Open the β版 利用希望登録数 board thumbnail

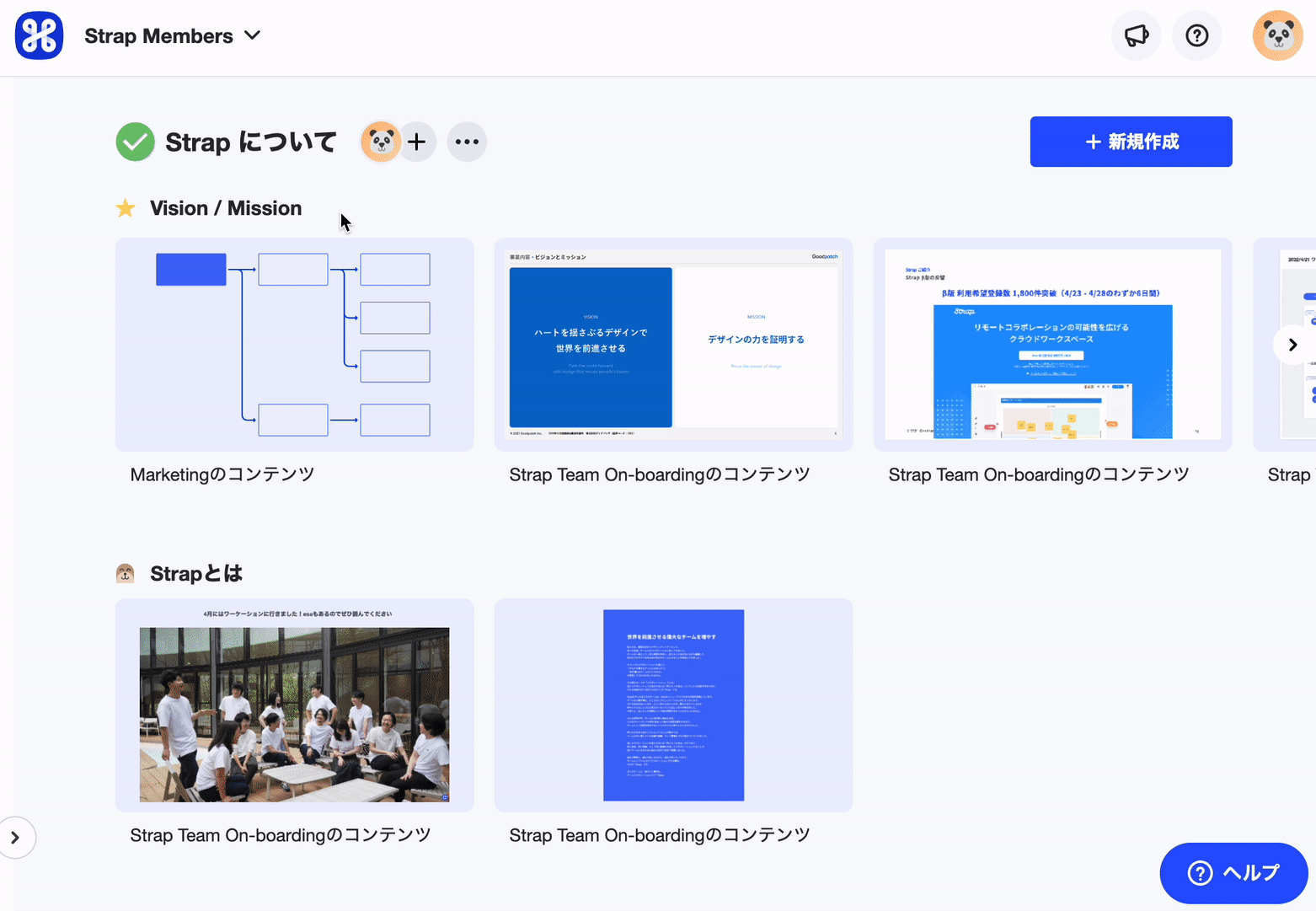(x=1052, y=345)
